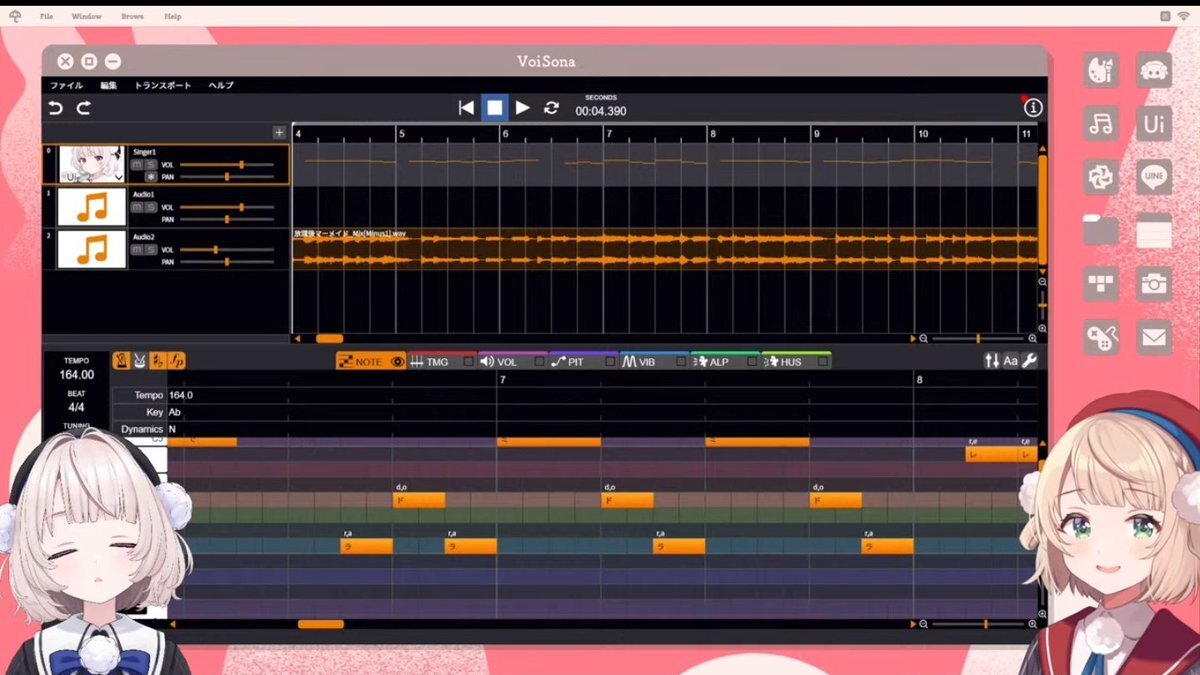The image size is (1200, 675).
Task: Toggle the dynamics fp icon
Action: [177, 361]
